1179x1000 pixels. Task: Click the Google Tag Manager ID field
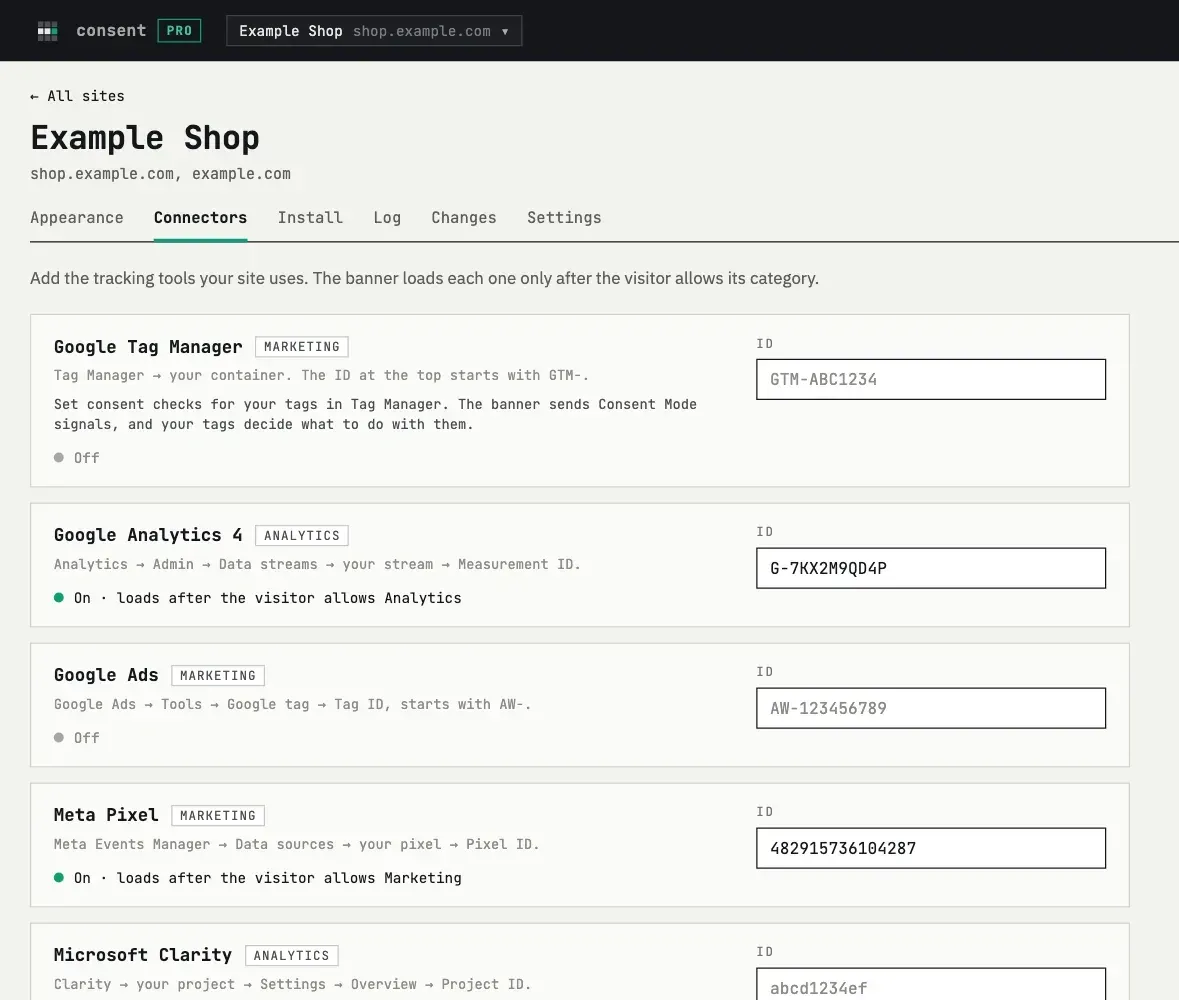point(931,379)
